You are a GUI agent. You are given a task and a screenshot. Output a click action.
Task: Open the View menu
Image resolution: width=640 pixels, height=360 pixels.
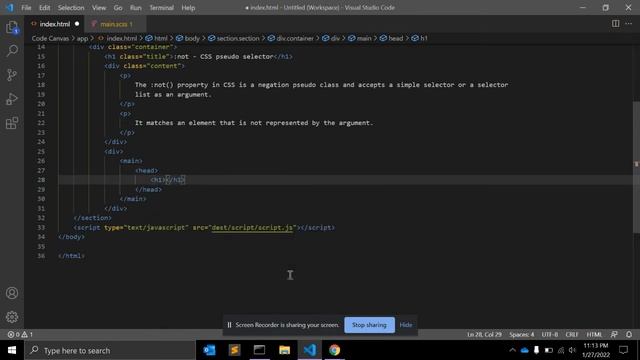point(99,8)
